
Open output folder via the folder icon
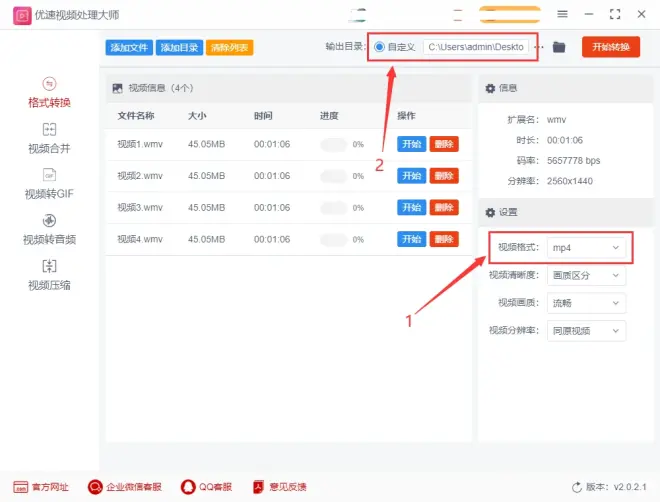point(559,47)
